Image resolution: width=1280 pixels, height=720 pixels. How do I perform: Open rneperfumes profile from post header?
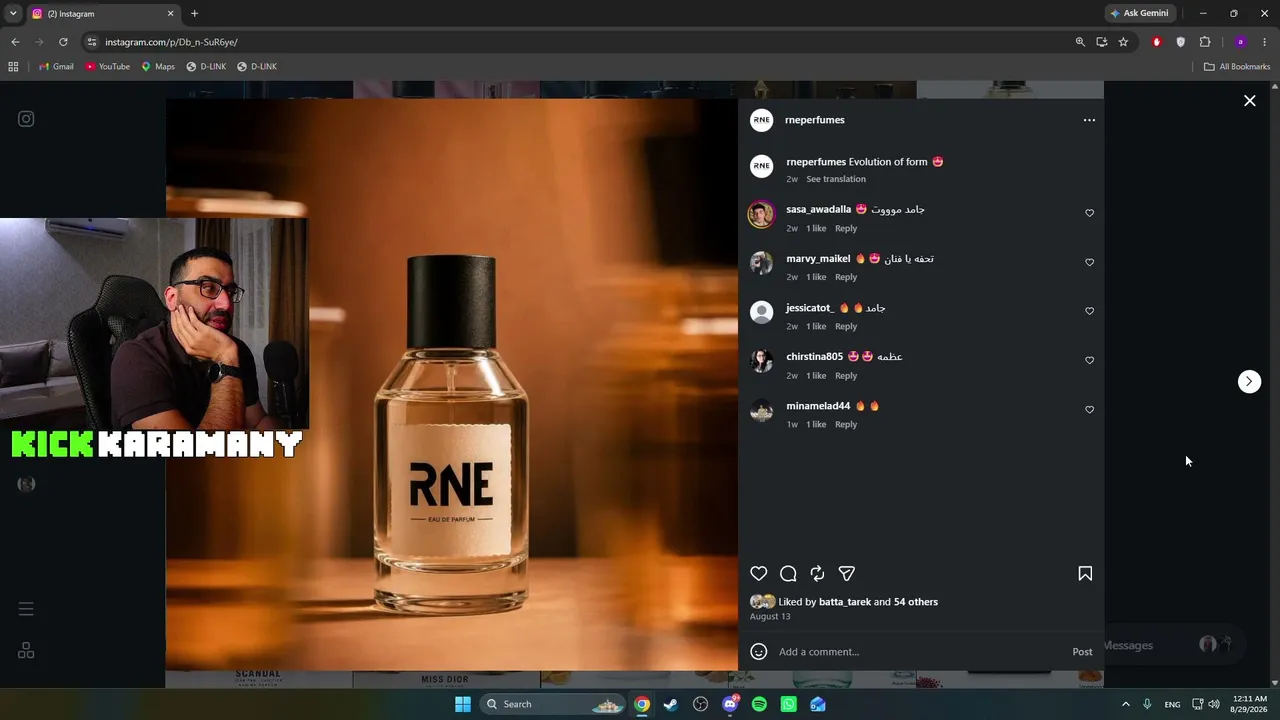[815, 120]
